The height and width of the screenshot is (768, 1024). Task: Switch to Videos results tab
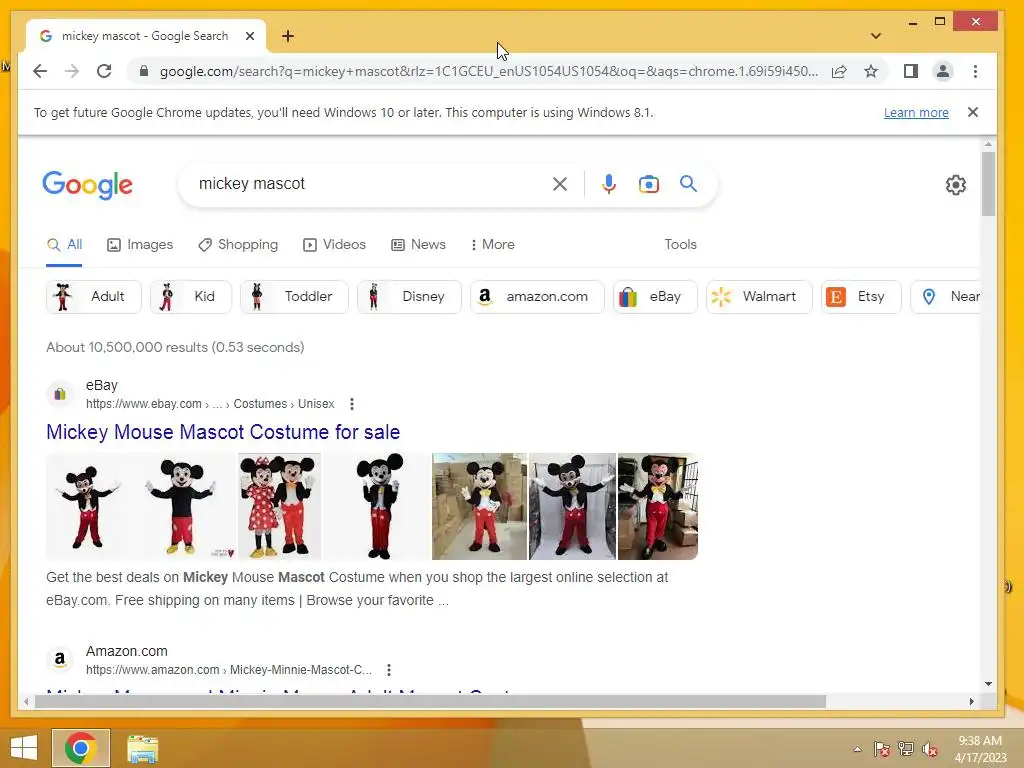click(x=334, y=245)
